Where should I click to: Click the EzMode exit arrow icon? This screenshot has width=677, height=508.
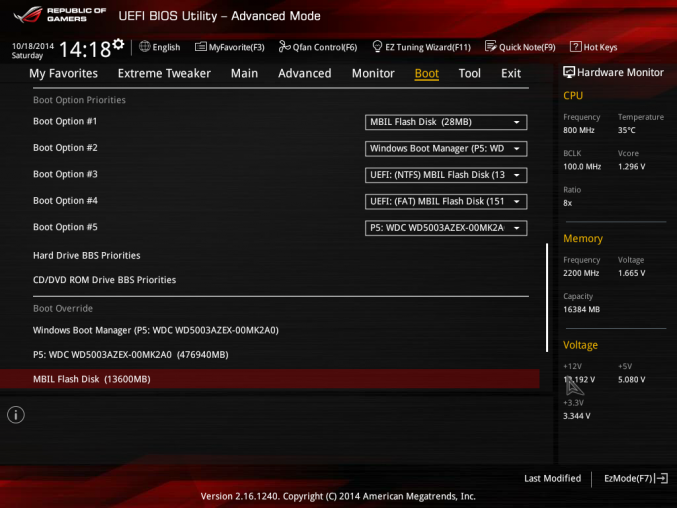point(662,478)
